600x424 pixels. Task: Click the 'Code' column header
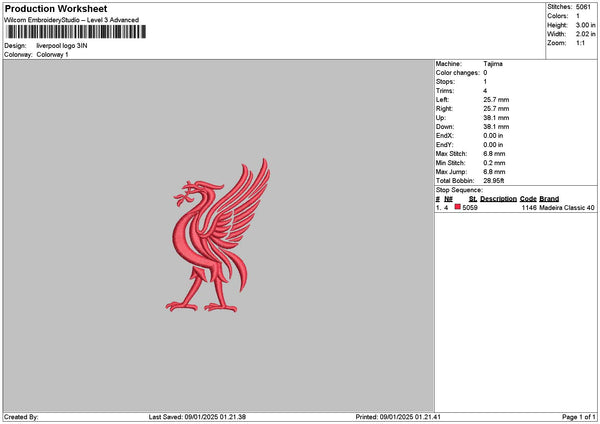[528, 199]
